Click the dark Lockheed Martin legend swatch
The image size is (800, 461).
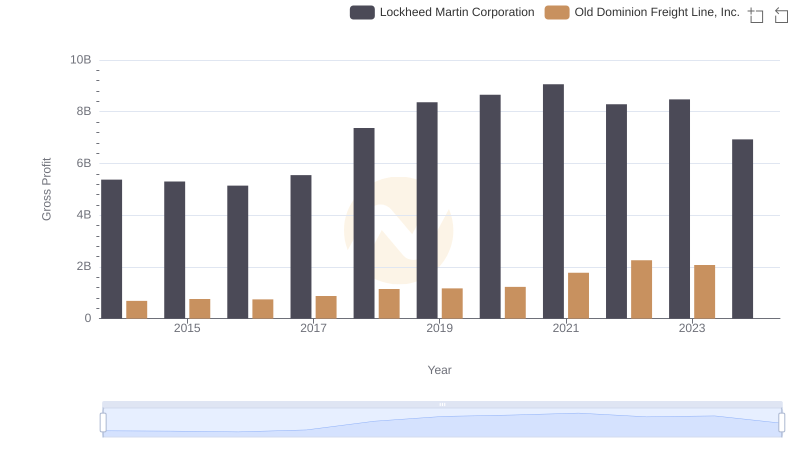point(362,12)
